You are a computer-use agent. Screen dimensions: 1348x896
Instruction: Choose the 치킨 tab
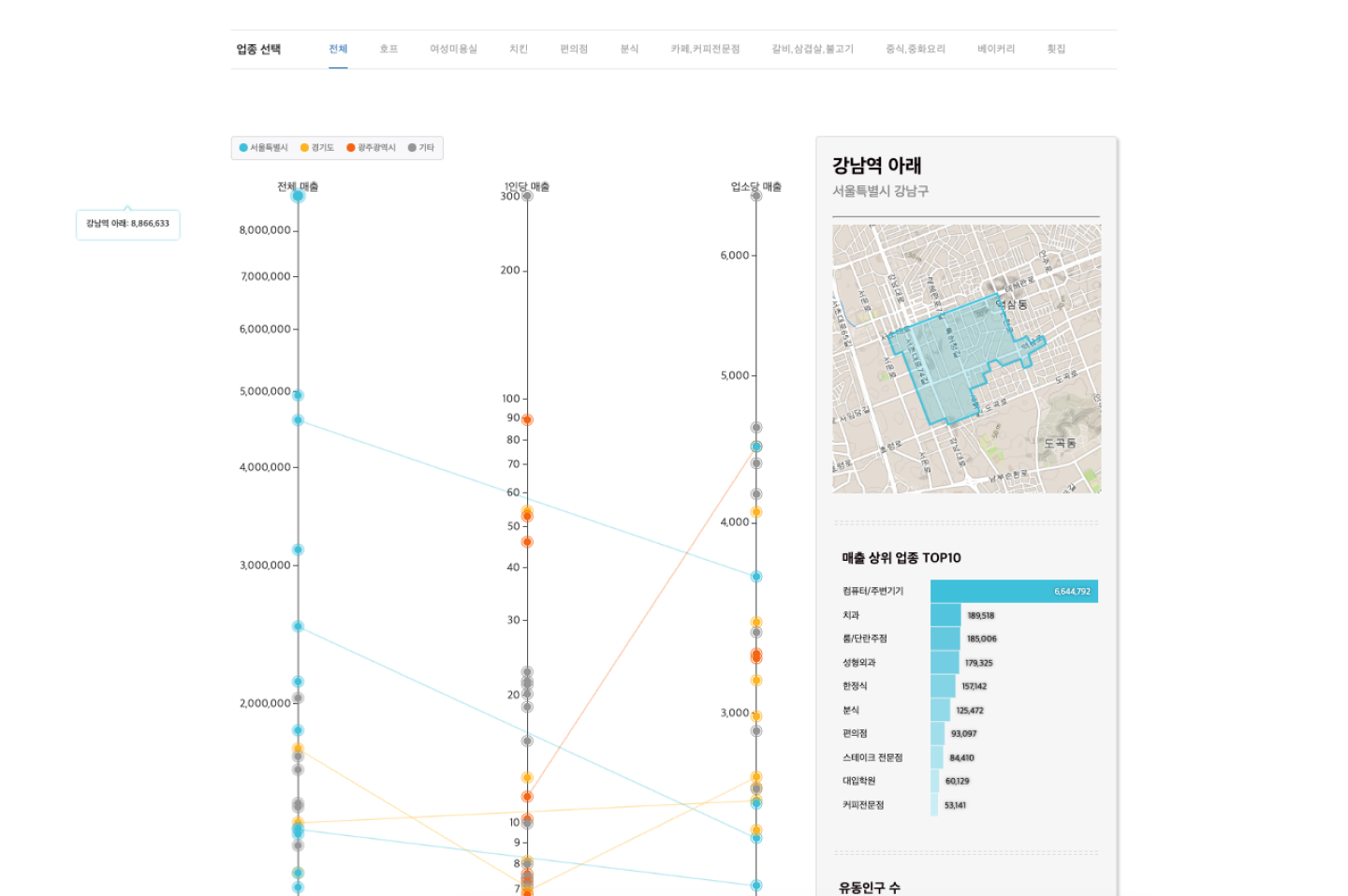(519, 50)
